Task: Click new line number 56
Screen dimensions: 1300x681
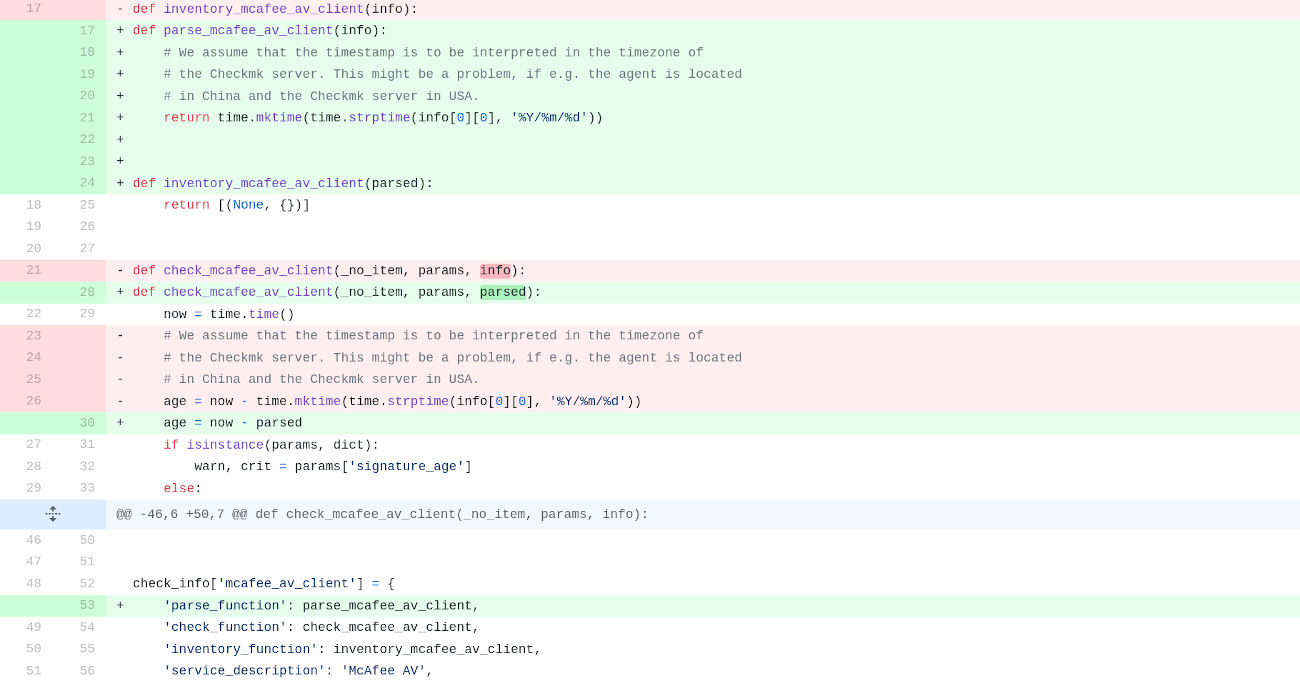Action: (87, 671)
